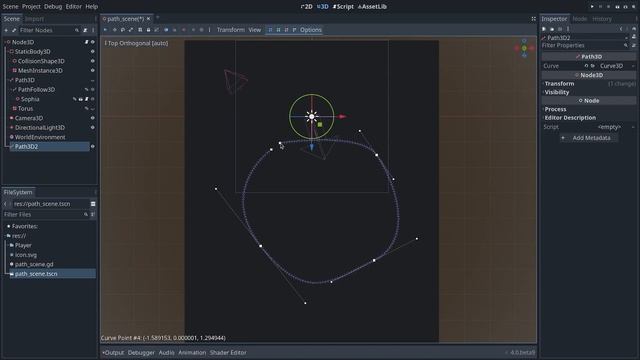This screenshot has width=640, height=360.
Task: Open the Project menu
Action: tap(31, 7)
